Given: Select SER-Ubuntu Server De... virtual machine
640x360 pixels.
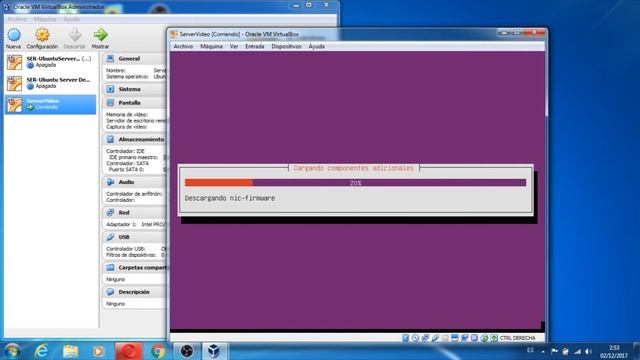Looking at the screenshot, I should [x=51, y=83].
